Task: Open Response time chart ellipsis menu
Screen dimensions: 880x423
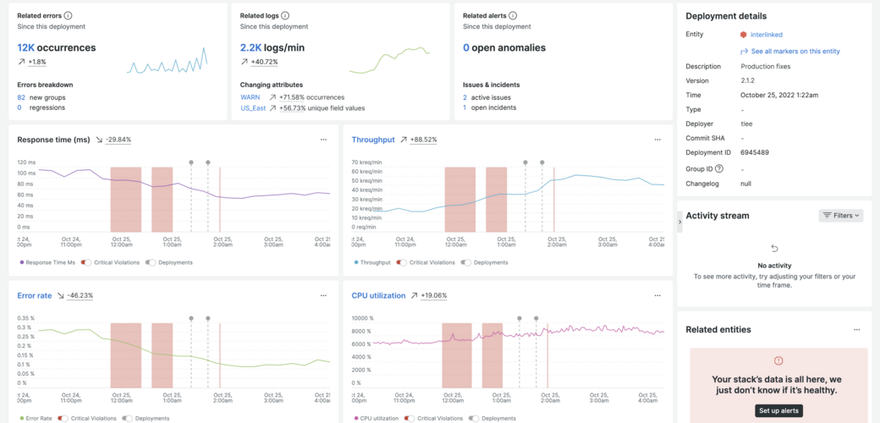Action: [323, 140]
